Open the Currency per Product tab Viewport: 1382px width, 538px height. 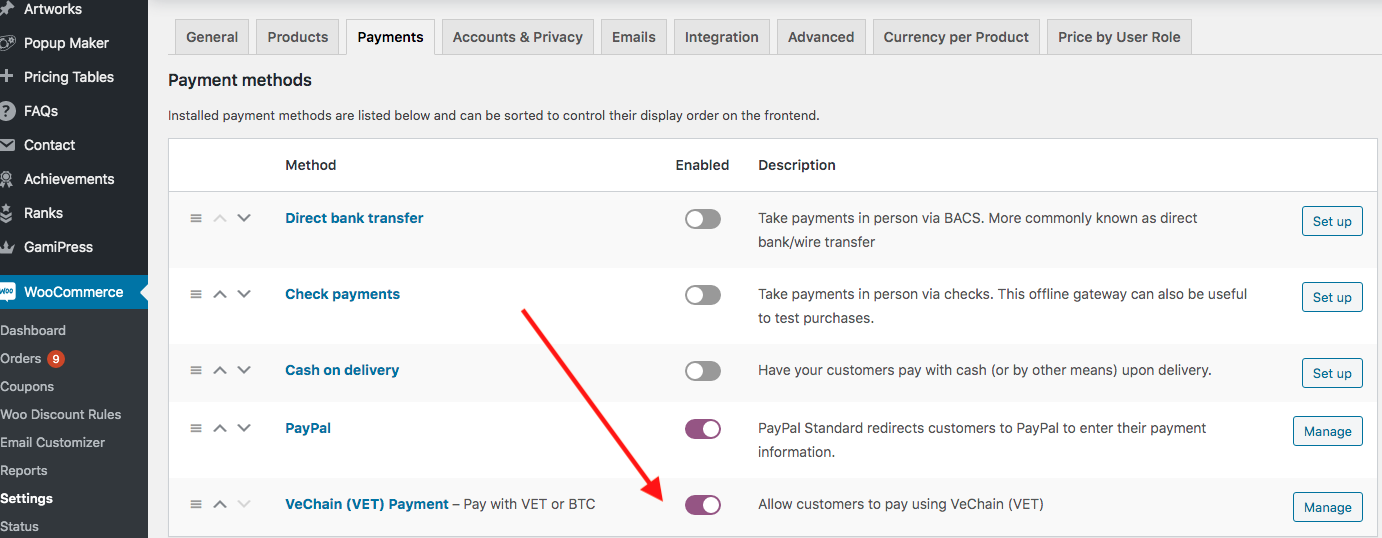pyautogui.click(x=956, y=37)
